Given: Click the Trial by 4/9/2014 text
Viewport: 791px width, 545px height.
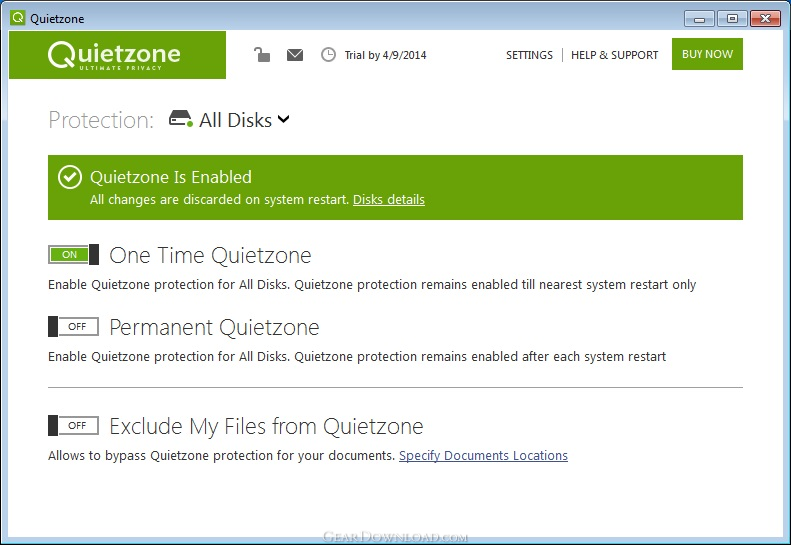Looking at the screenshot, I should coord(385,55).
